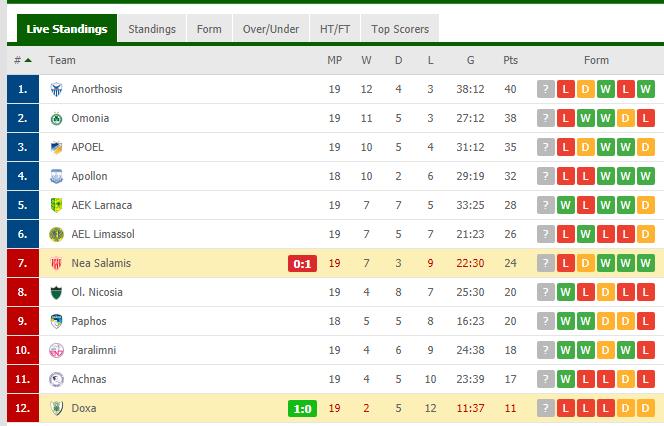Image resolution: width=664 pixels, height=426 pixels.
Task: Open the Form tab
Action: [209, 29]
